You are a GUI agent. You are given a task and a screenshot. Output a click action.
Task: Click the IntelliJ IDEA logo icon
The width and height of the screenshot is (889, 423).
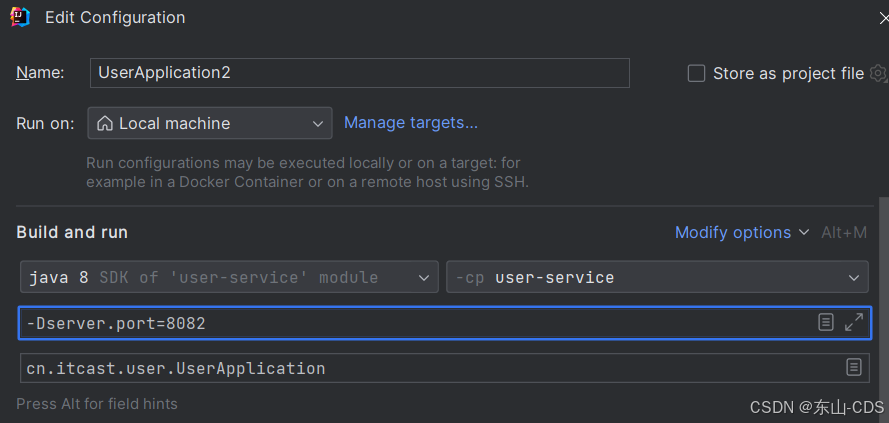tap(20, 16)
